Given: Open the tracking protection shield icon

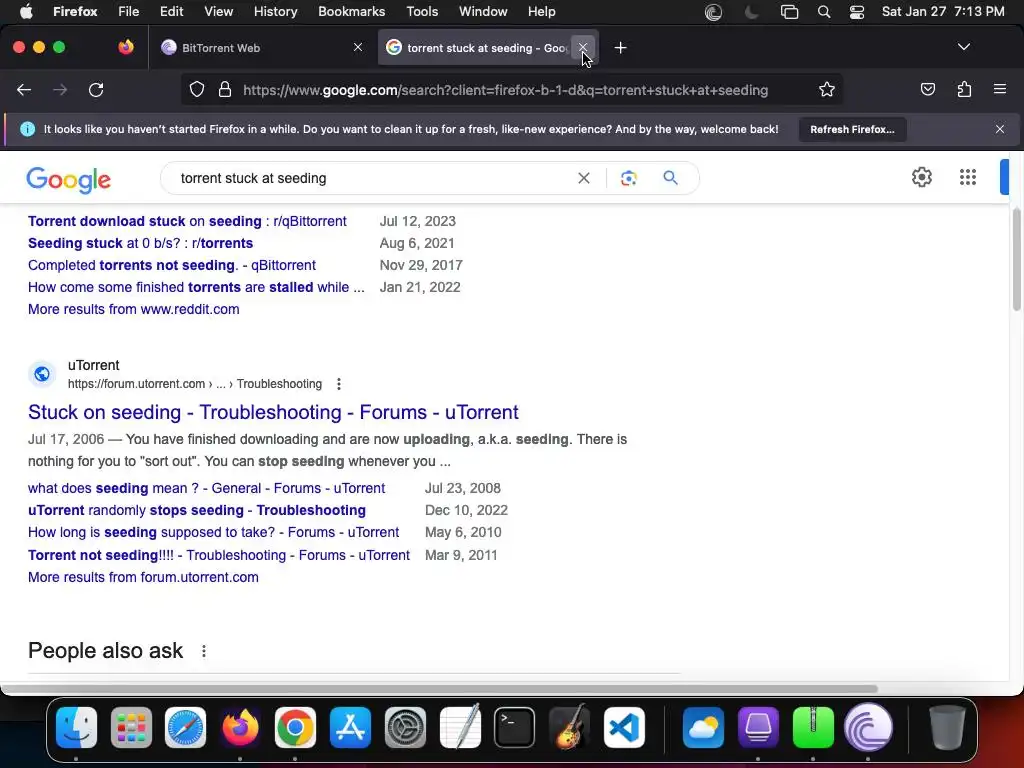Looking at the screenshot, I should click(x=197, y=89).
